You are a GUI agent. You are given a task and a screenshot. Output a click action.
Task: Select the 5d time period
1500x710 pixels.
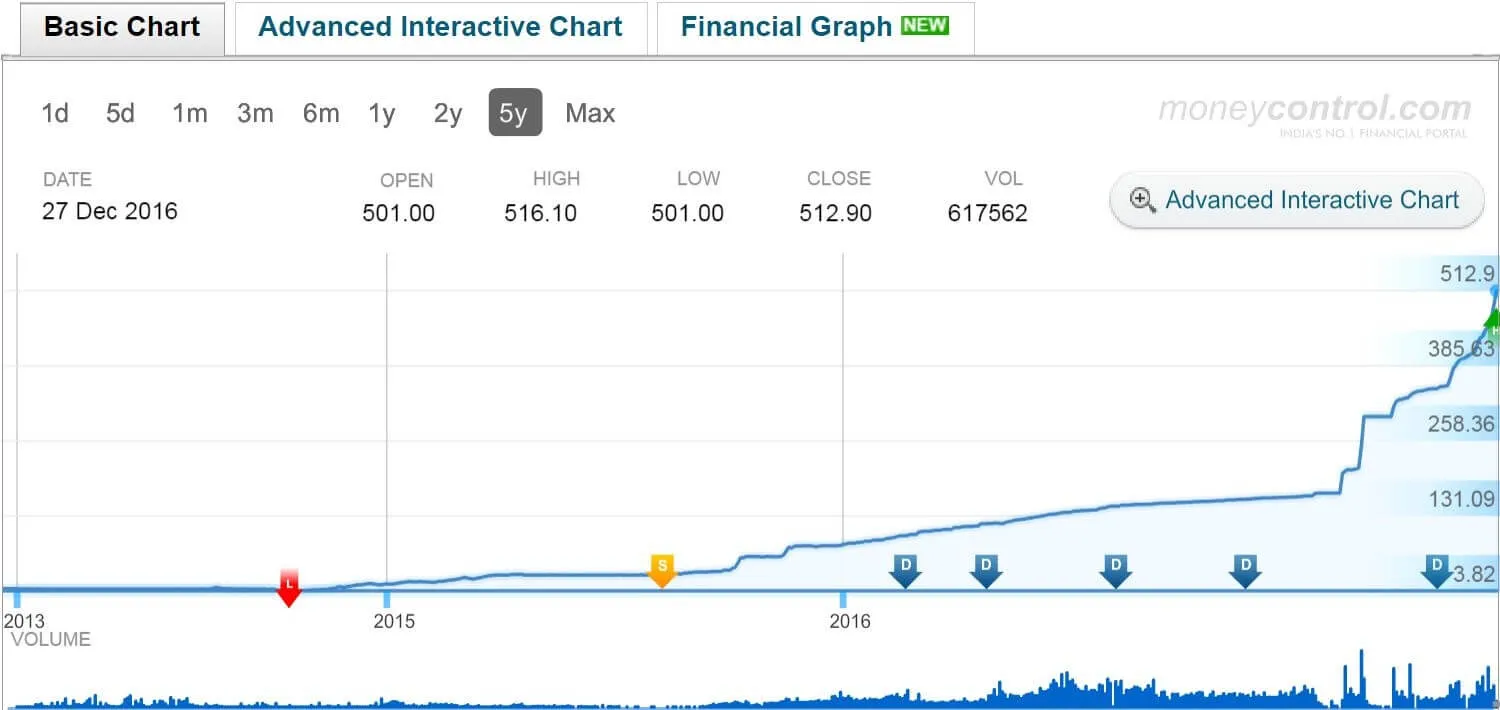(119, 113)
